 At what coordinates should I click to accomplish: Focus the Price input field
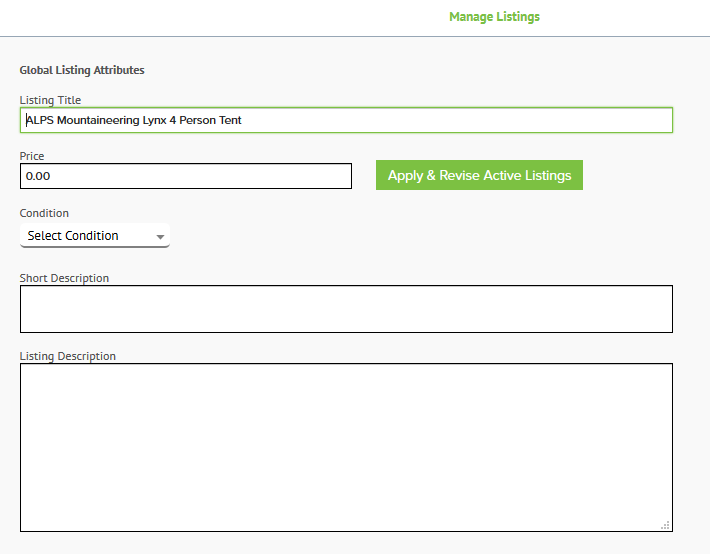186,176
